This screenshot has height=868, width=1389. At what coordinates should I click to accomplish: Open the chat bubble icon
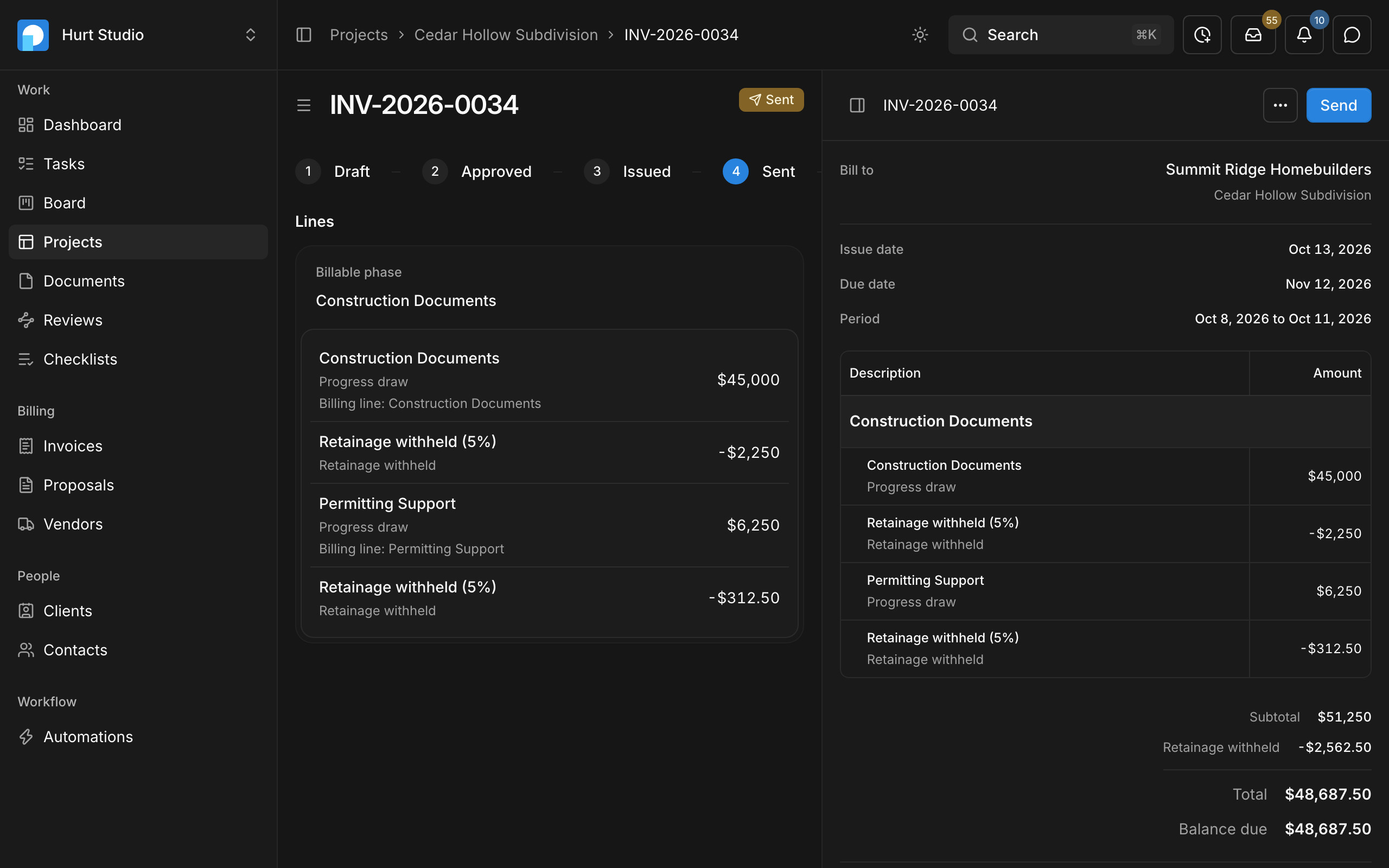1352,34
